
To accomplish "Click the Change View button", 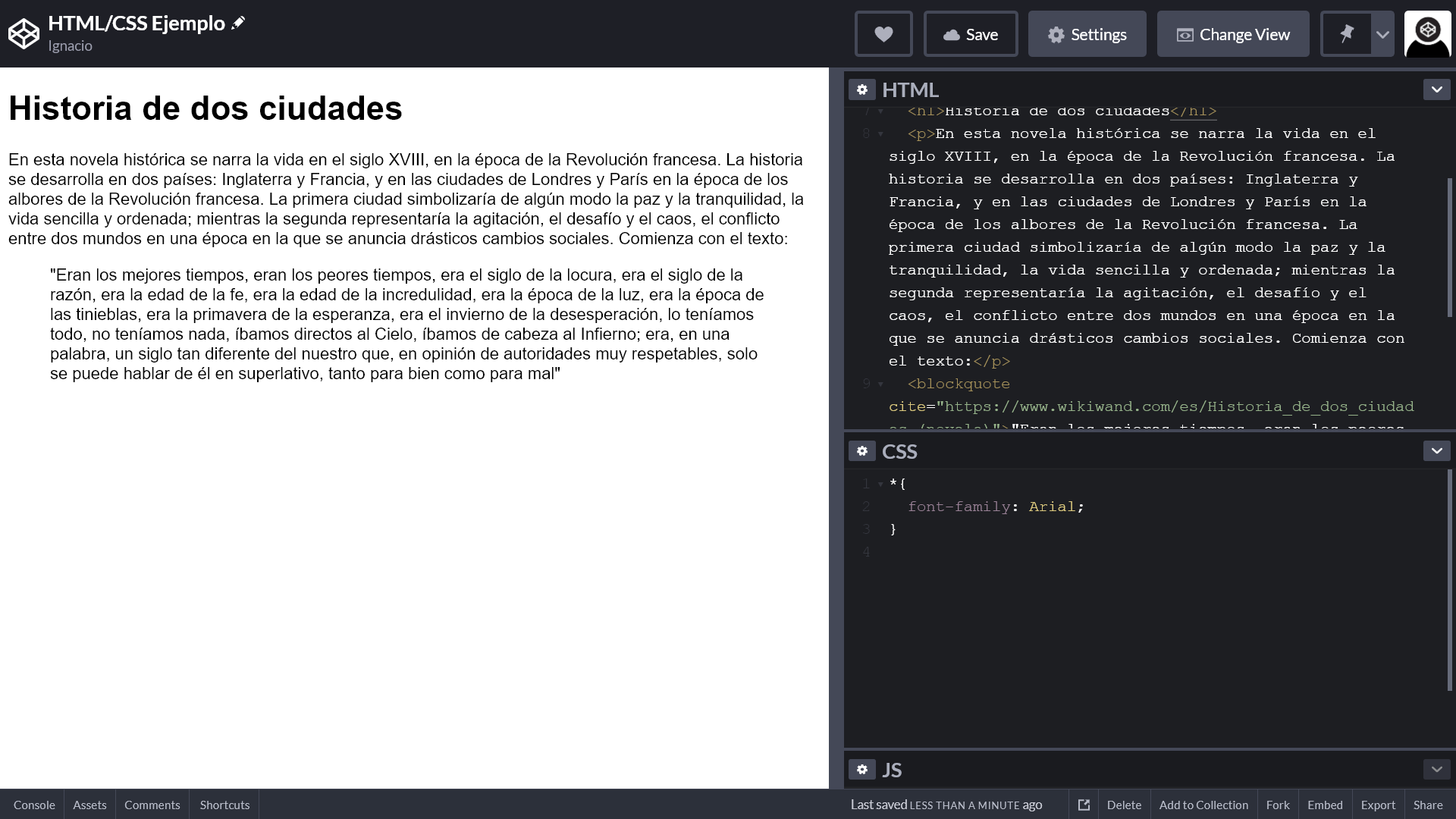I will [x=1233, y=34].
